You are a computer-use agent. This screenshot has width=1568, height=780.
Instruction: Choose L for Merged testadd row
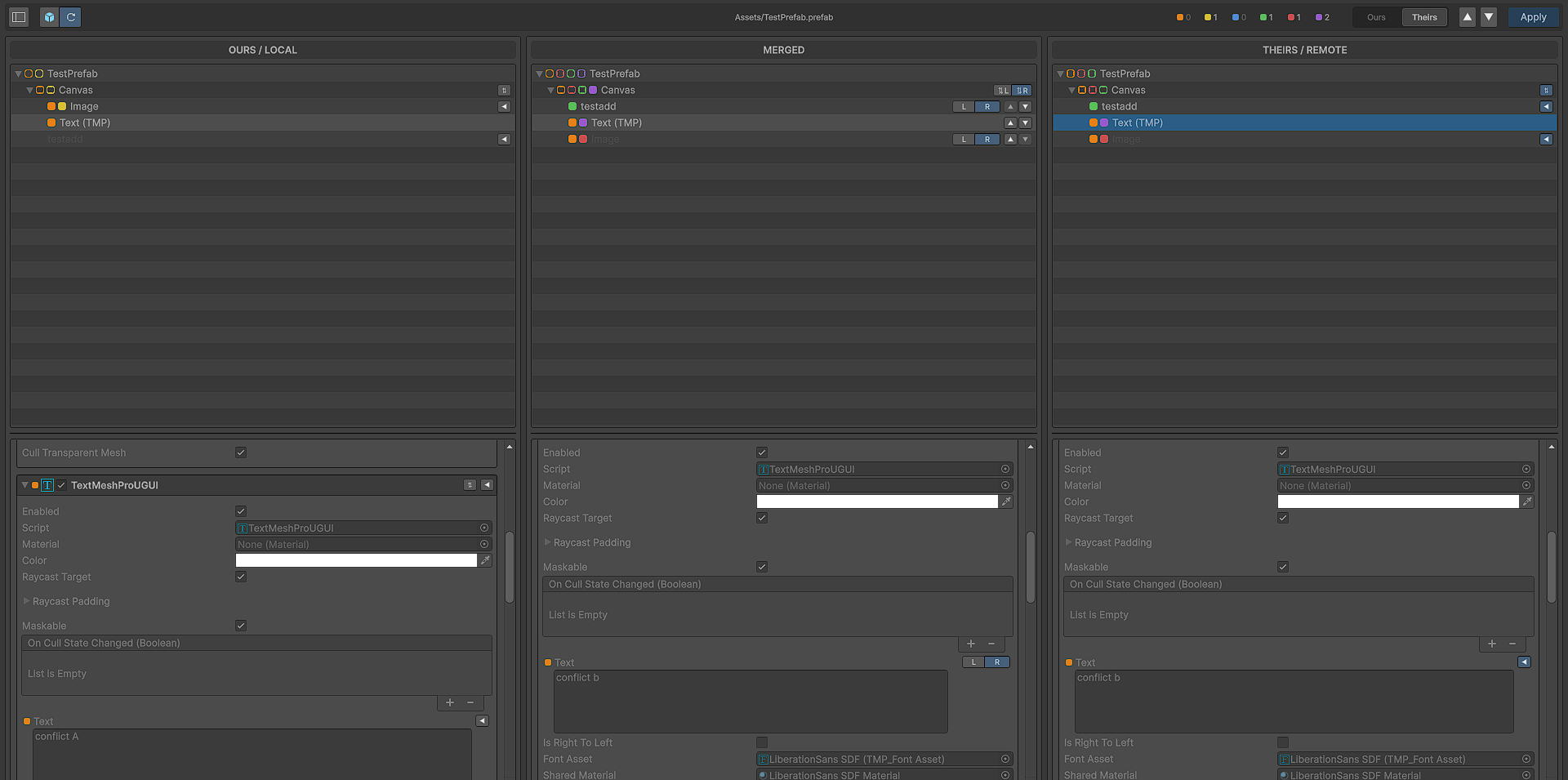[x=964, y=107]
